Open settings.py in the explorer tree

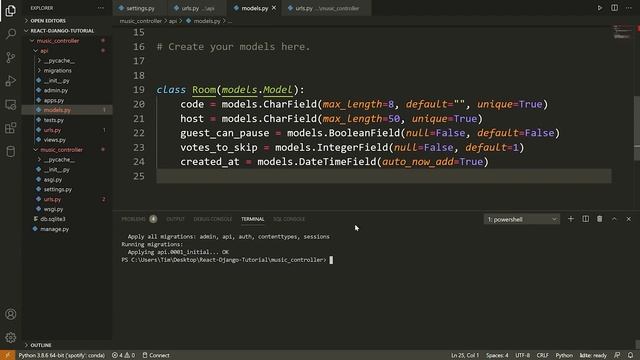click(58, 189)
